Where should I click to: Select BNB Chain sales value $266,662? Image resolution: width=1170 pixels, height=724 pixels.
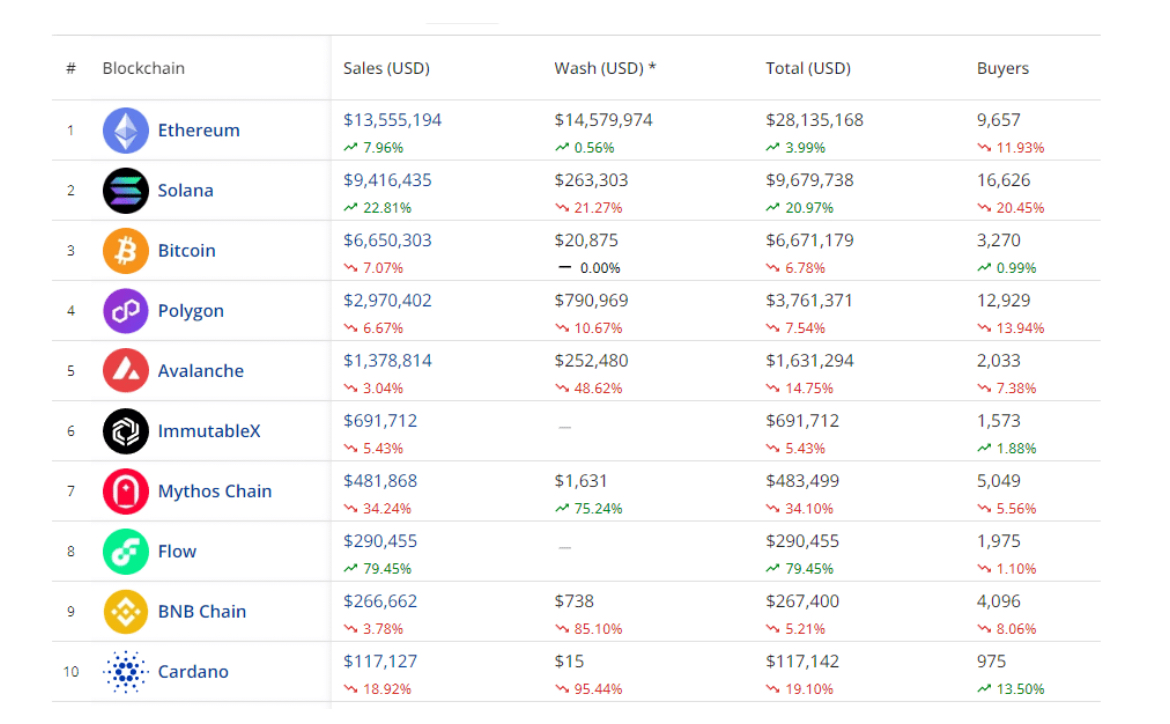pos(380,602)
